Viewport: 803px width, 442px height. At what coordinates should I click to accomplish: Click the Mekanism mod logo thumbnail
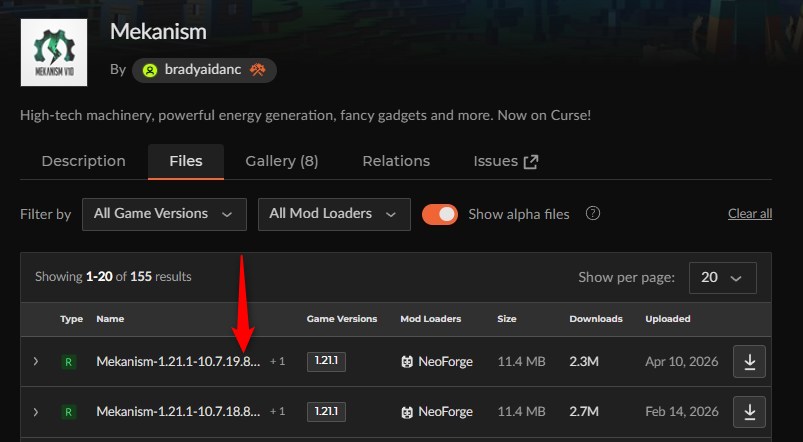coord(54,52)
